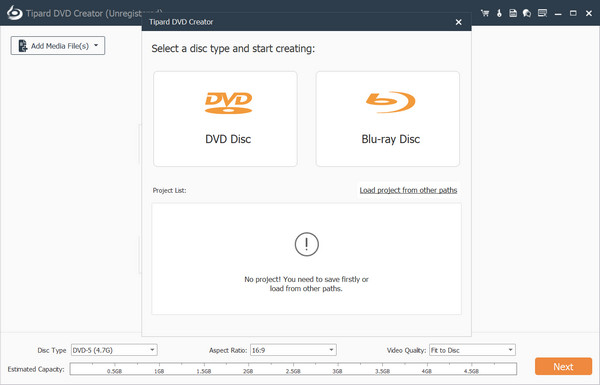Click the shopping cart purchase icon
The width and height of the screenshot is (600, 385).
485,13
